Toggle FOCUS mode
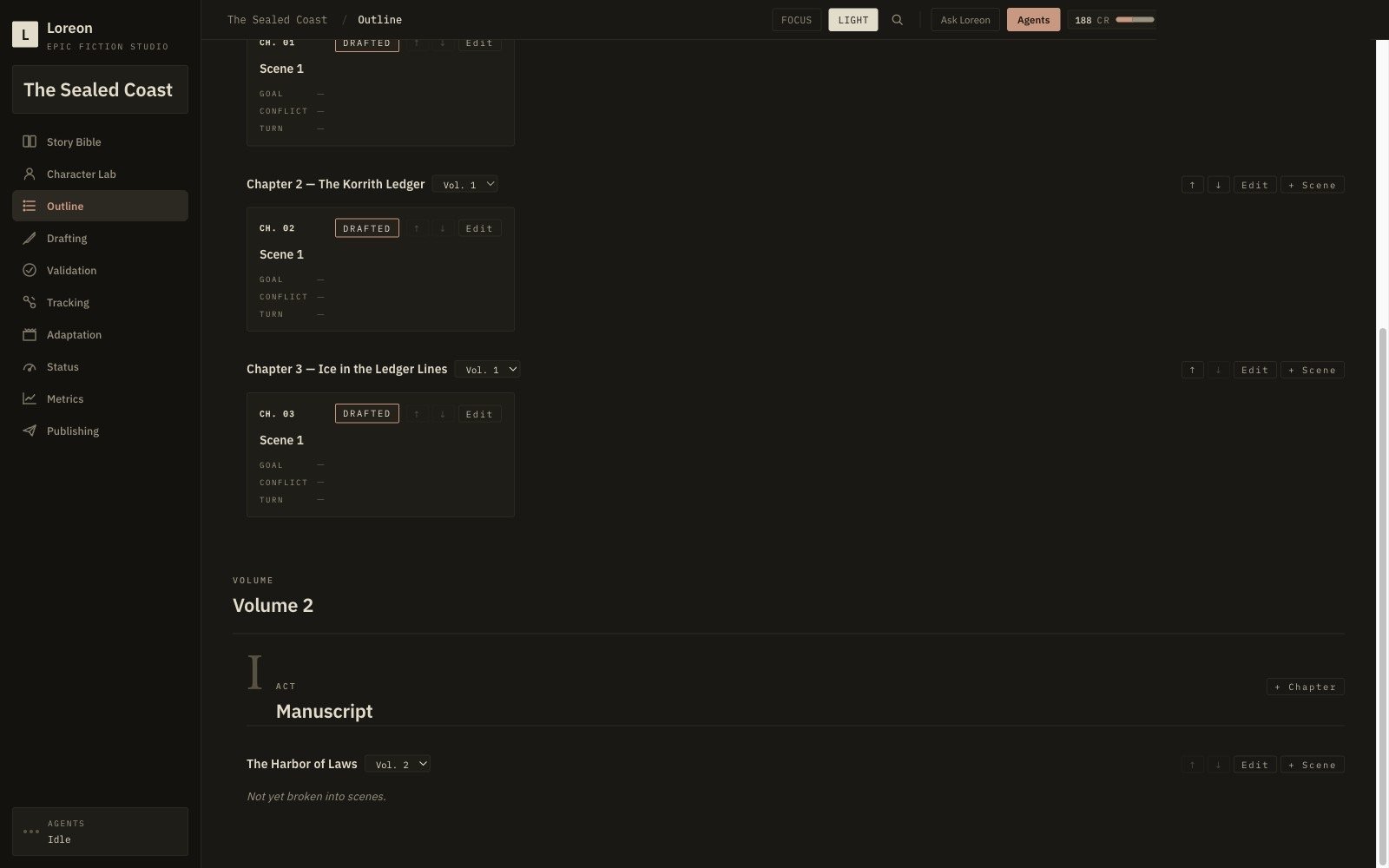Viewport: 1389px width, 868px height. pyautogui.click(x=796, y=20)
